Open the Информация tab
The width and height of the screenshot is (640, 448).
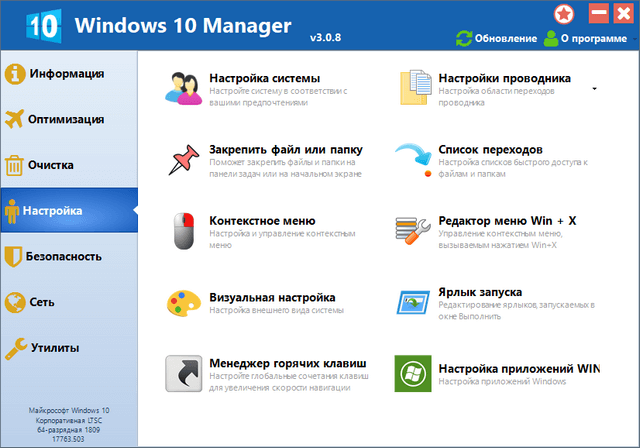[66, 74]
